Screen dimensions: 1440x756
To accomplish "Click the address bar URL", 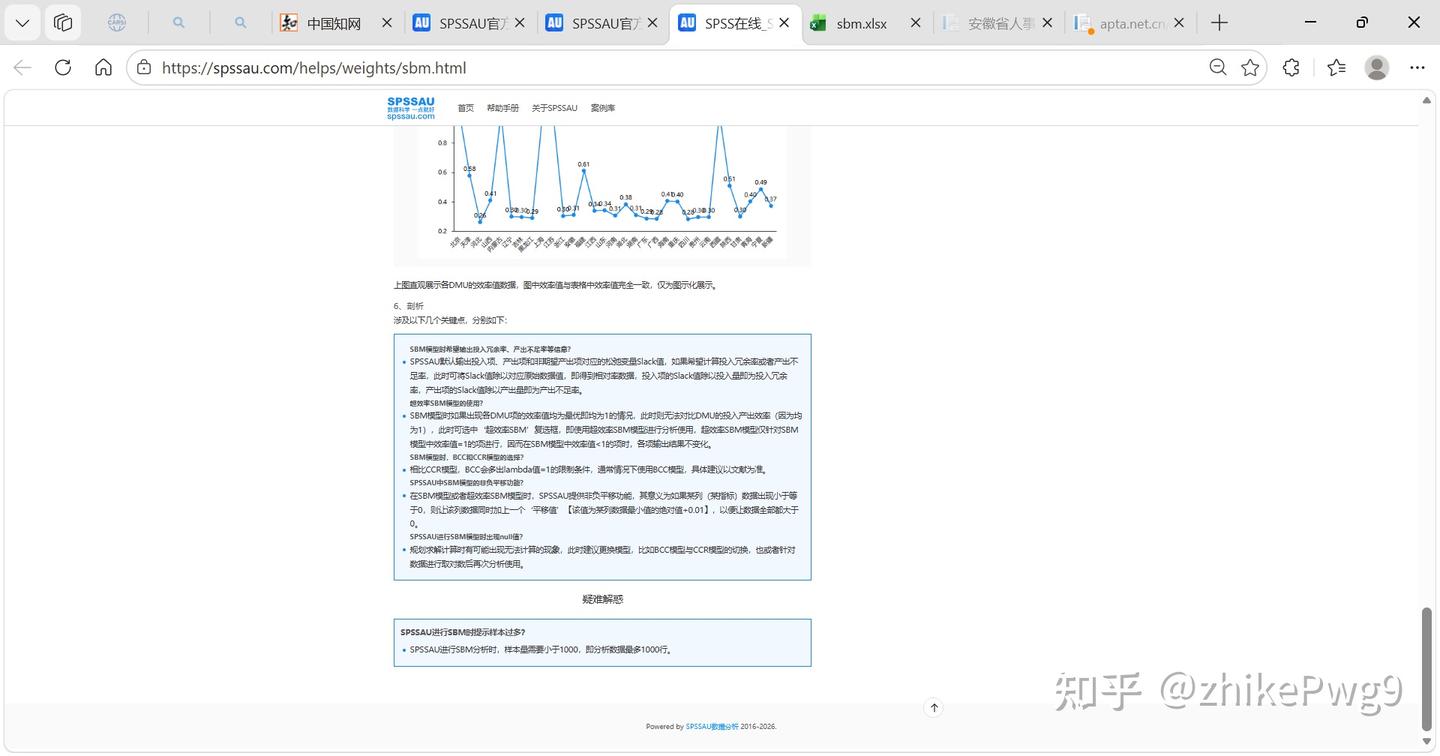I will (x=314, y=68).
